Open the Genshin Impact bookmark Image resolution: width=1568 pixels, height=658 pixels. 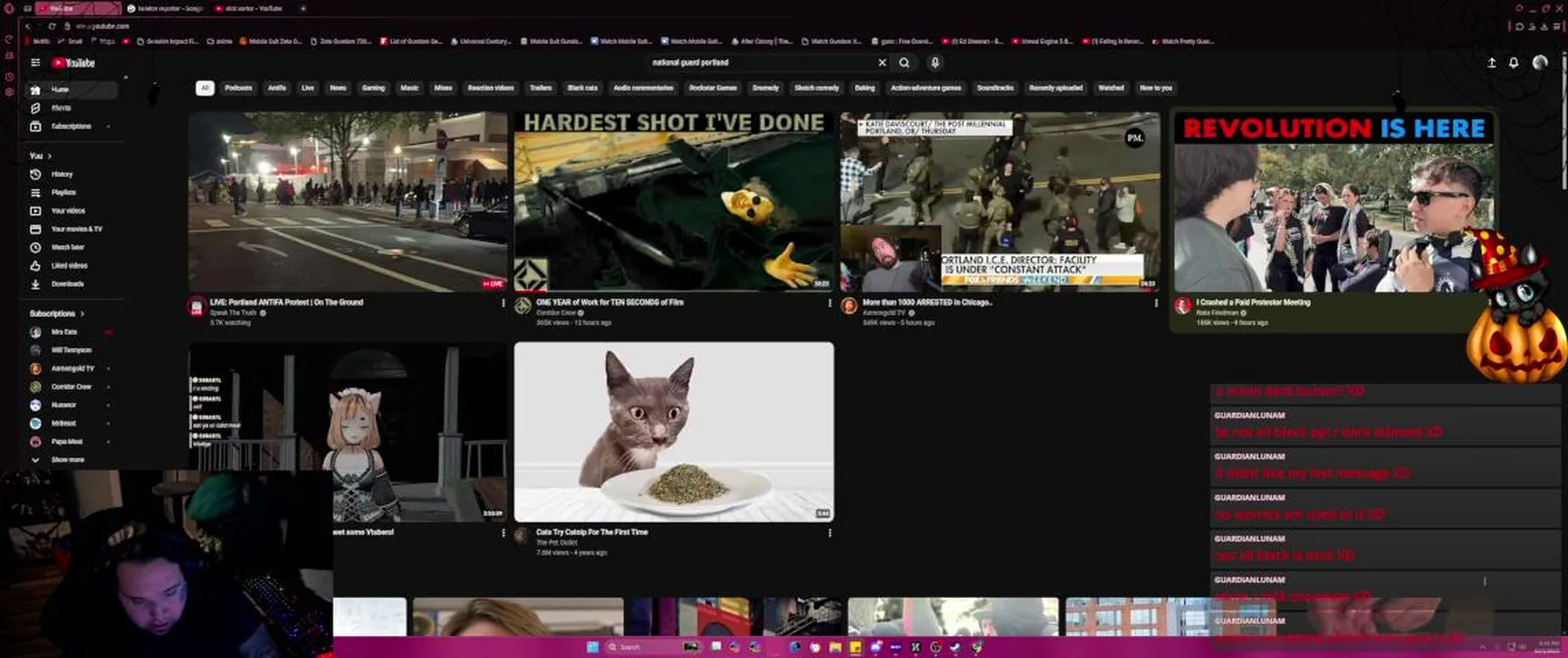(x=167, y=41)
